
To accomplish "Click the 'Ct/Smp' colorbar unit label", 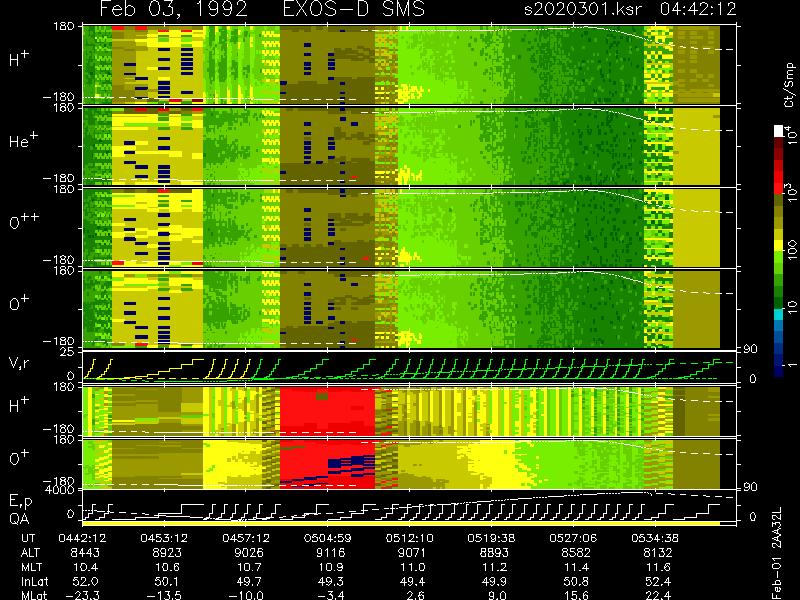I will (789, 85).
